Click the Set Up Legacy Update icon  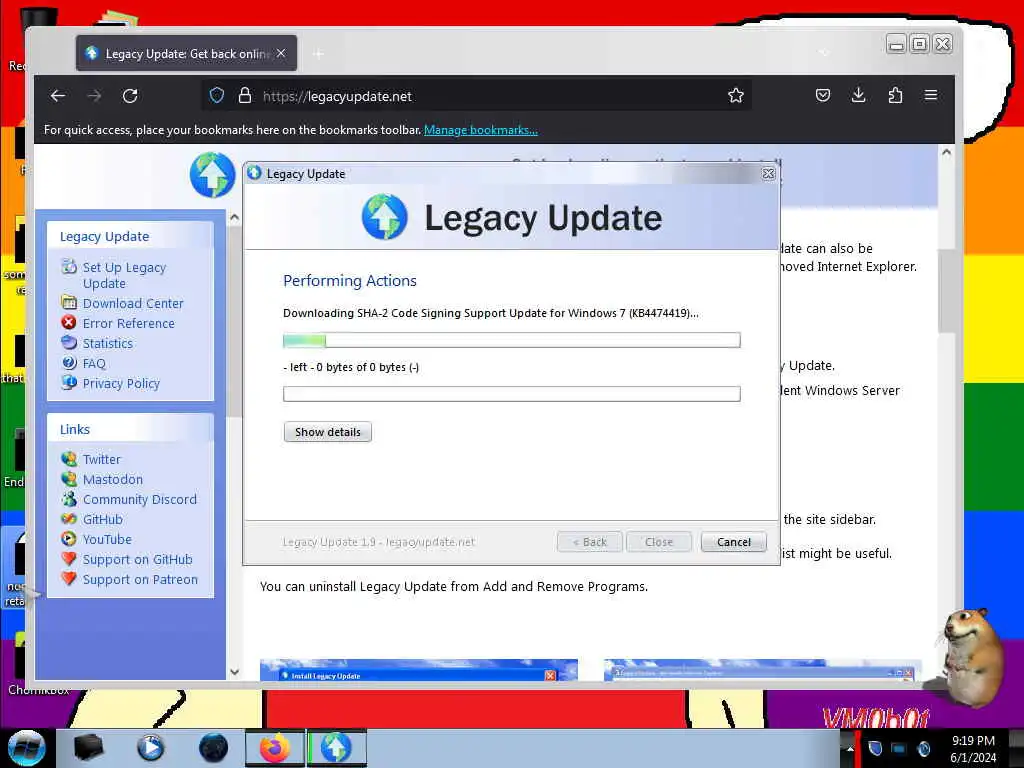69,266
